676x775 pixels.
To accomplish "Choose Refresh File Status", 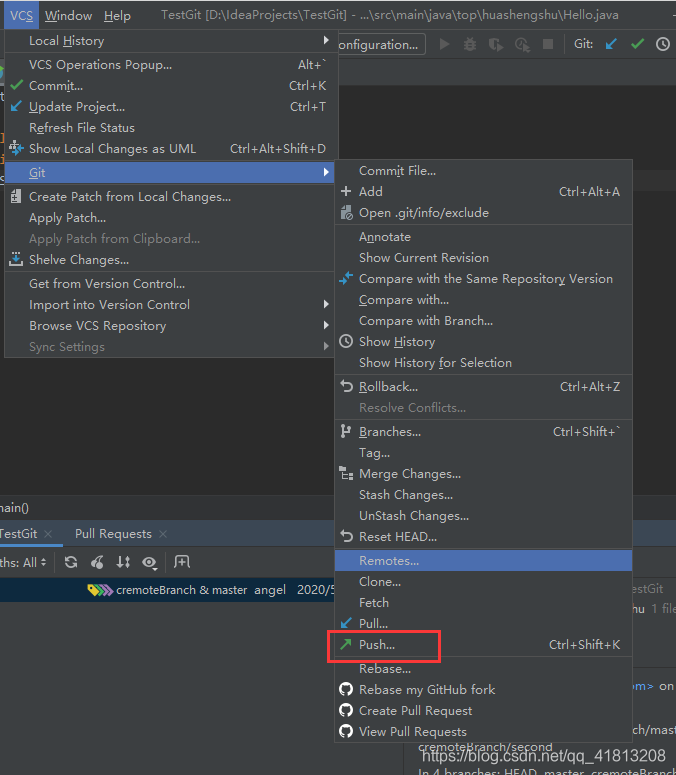I will tap(169, 128).
